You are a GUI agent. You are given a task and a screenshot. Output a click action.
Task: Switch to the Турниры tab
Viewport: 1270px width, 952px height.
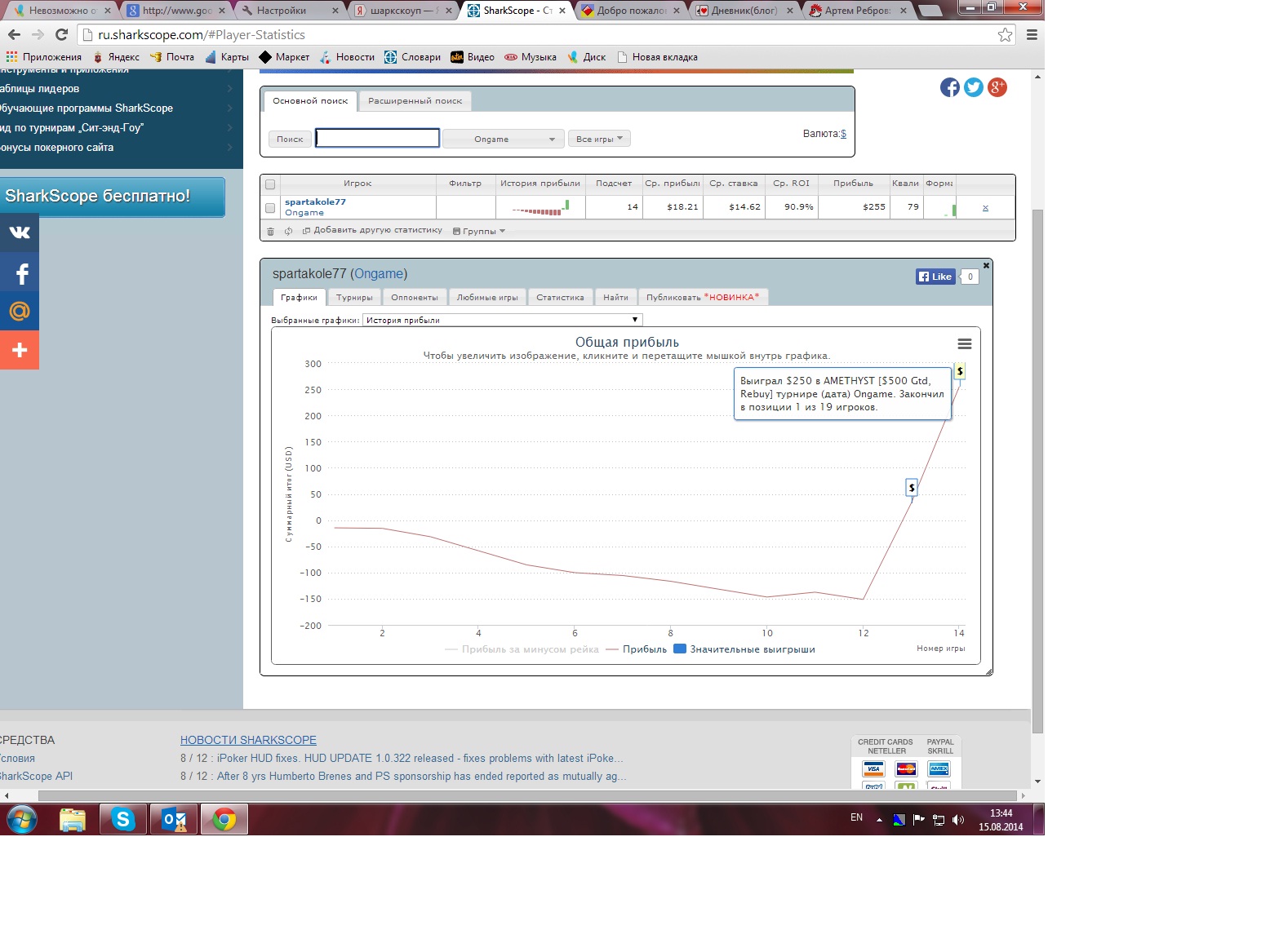click(x=354, y=298)
